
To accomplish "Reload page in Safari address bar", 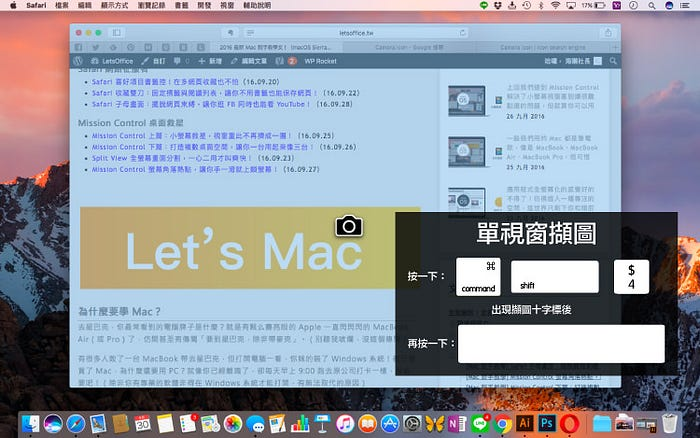I will (x=462, y=33).
